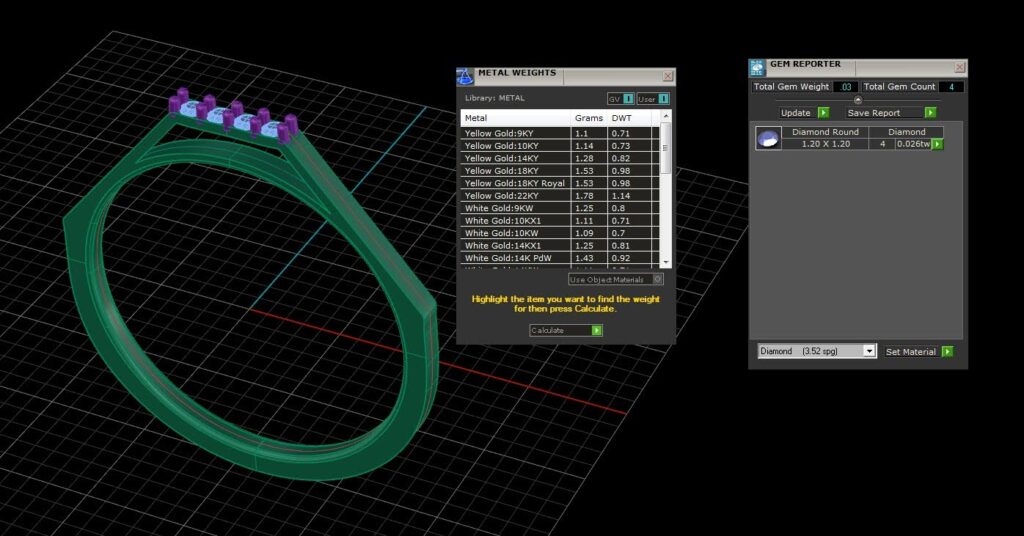Collapse the Gem Reporter header section
Viewport: 1024px width, 536px height.
pos(858,100)
